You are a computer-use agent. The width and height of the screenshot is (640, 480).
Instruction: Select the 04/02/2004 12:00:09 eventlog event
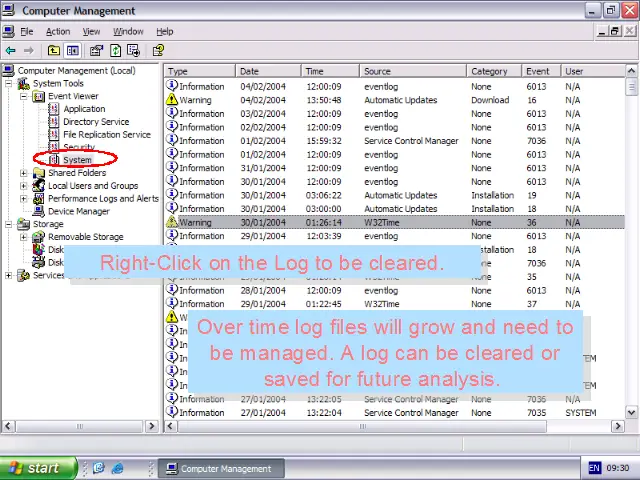click(395, 87)
